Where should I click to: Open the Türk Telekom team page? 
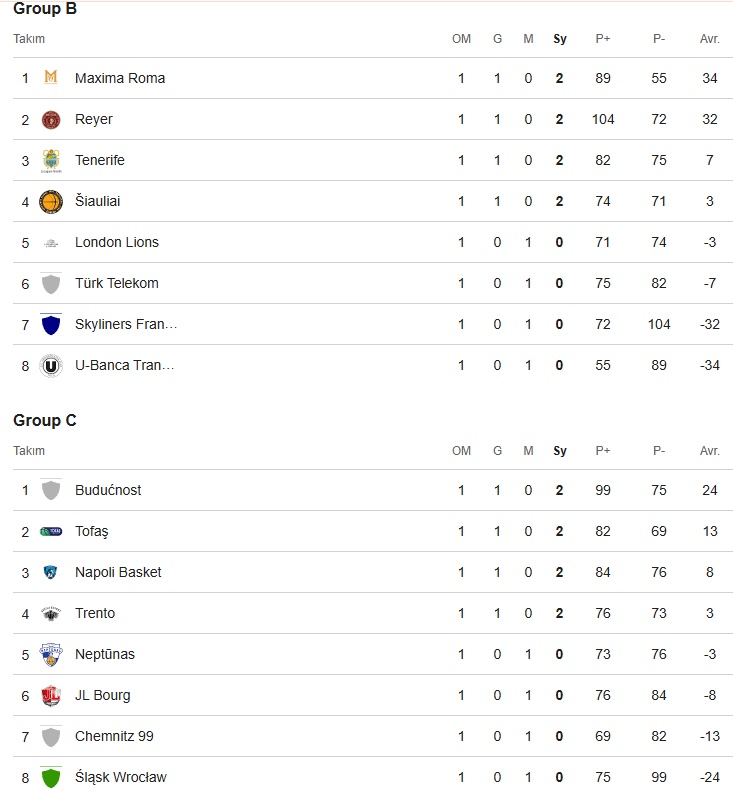117,283
